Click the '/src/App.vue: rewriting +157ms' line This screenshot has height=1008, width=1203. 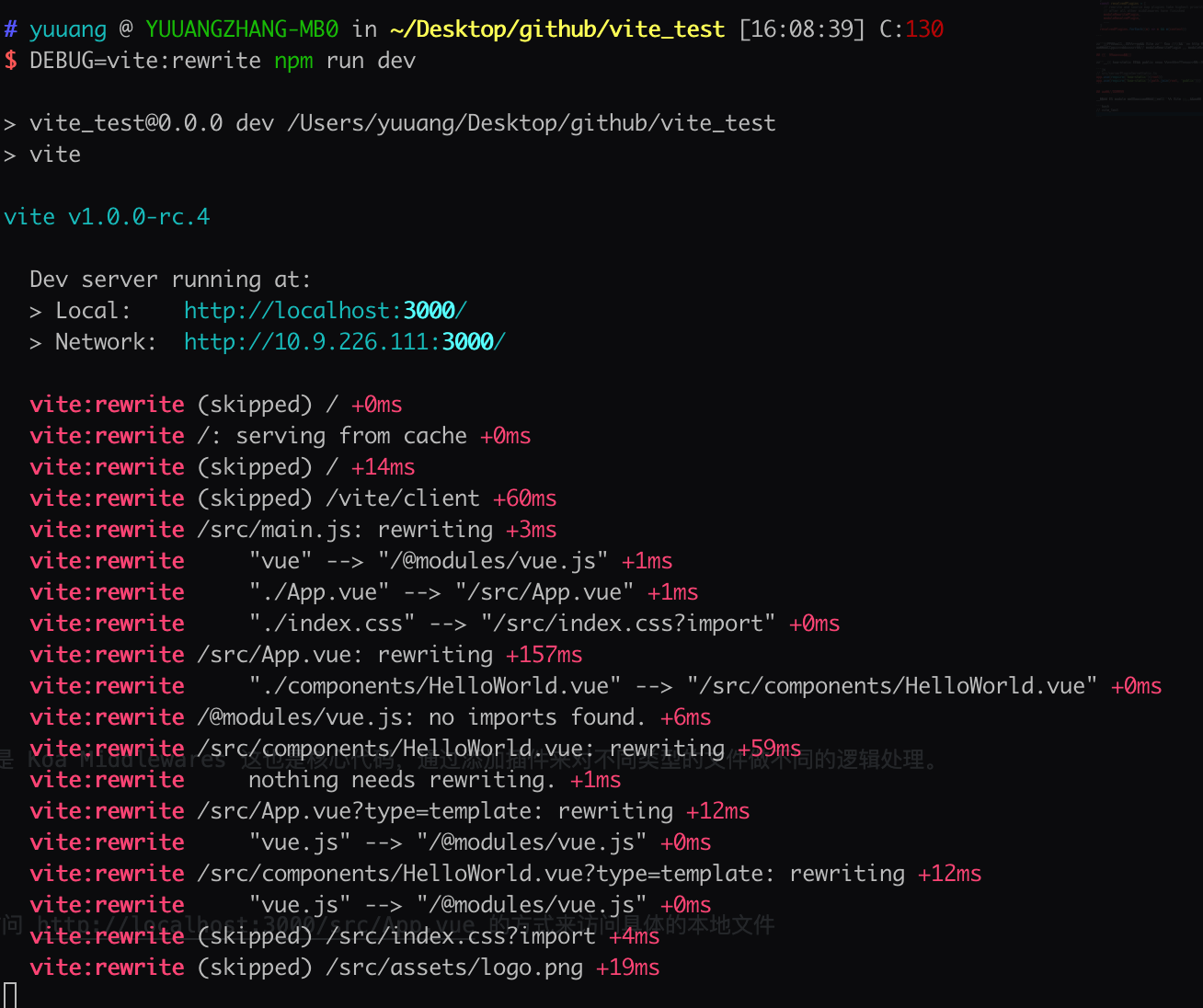point(305,655)
